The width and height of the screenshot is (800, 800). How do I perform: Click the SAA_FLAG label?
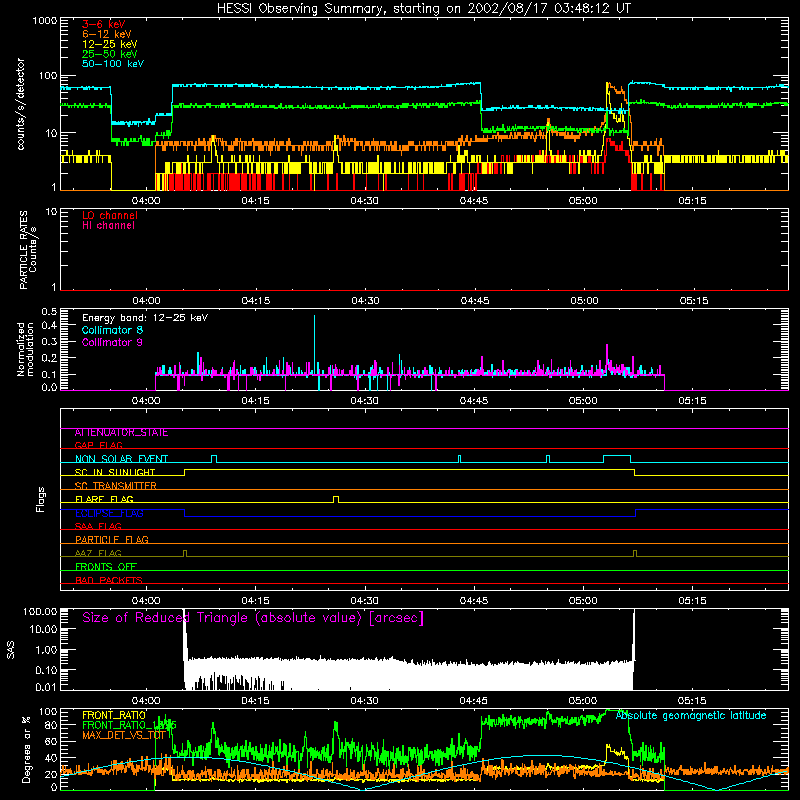pos(98,526)
